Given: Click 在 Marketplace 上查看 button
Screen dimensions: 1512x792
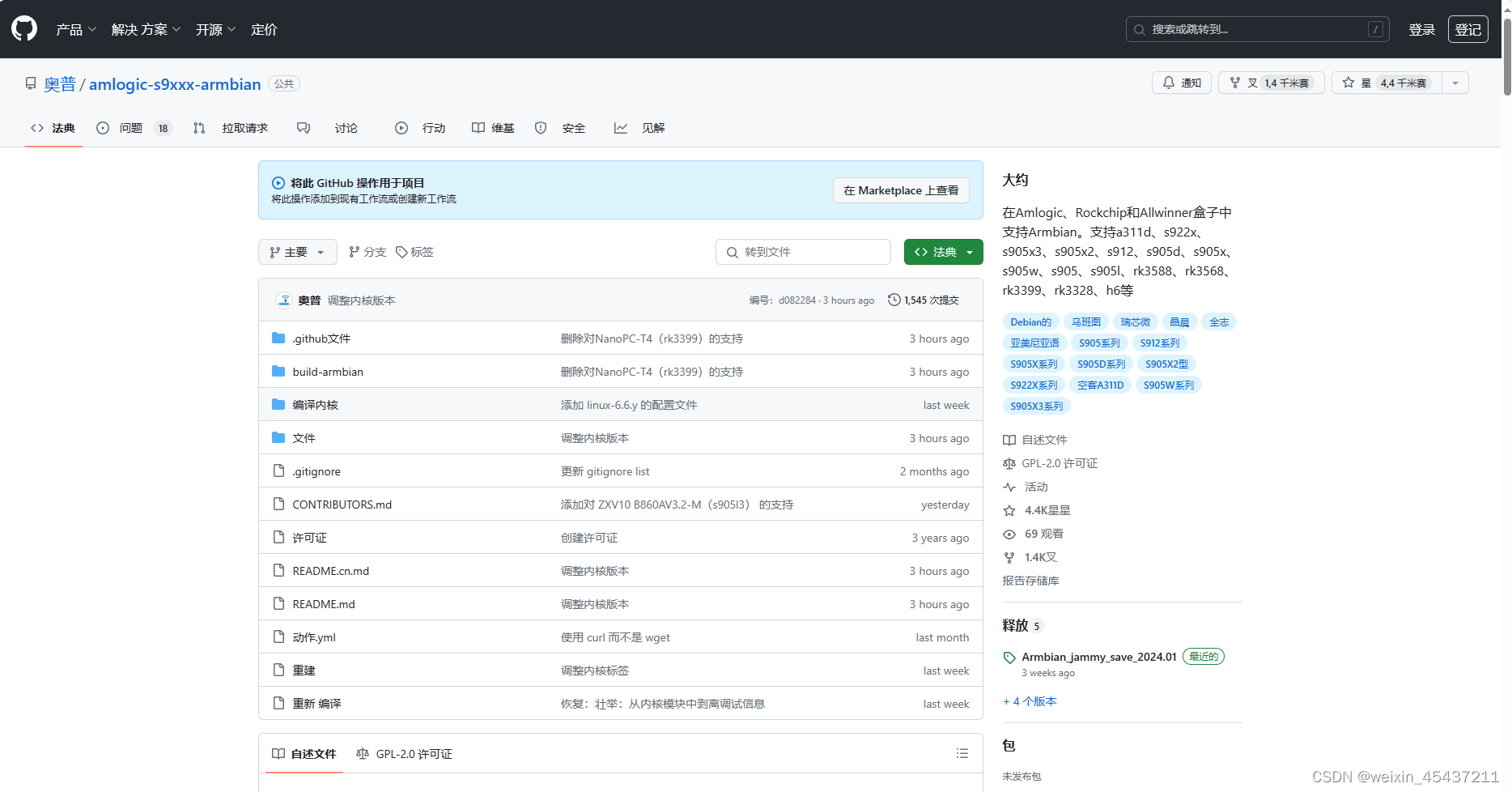Looking at the screenshot, I should pos(901,190).
